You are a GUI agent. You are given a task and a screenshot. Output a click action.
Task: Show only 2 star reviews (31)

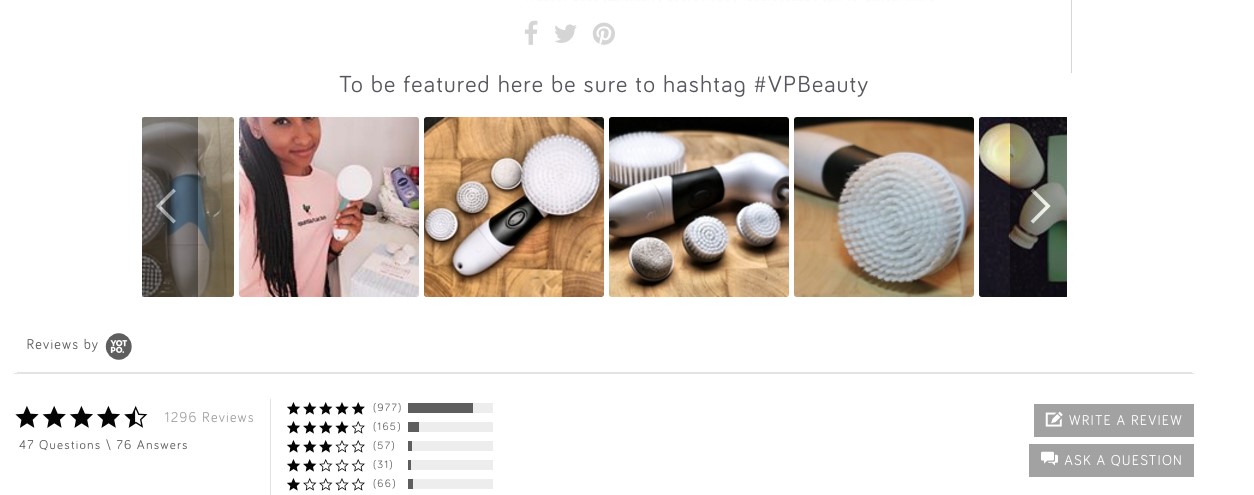(390, 465)
